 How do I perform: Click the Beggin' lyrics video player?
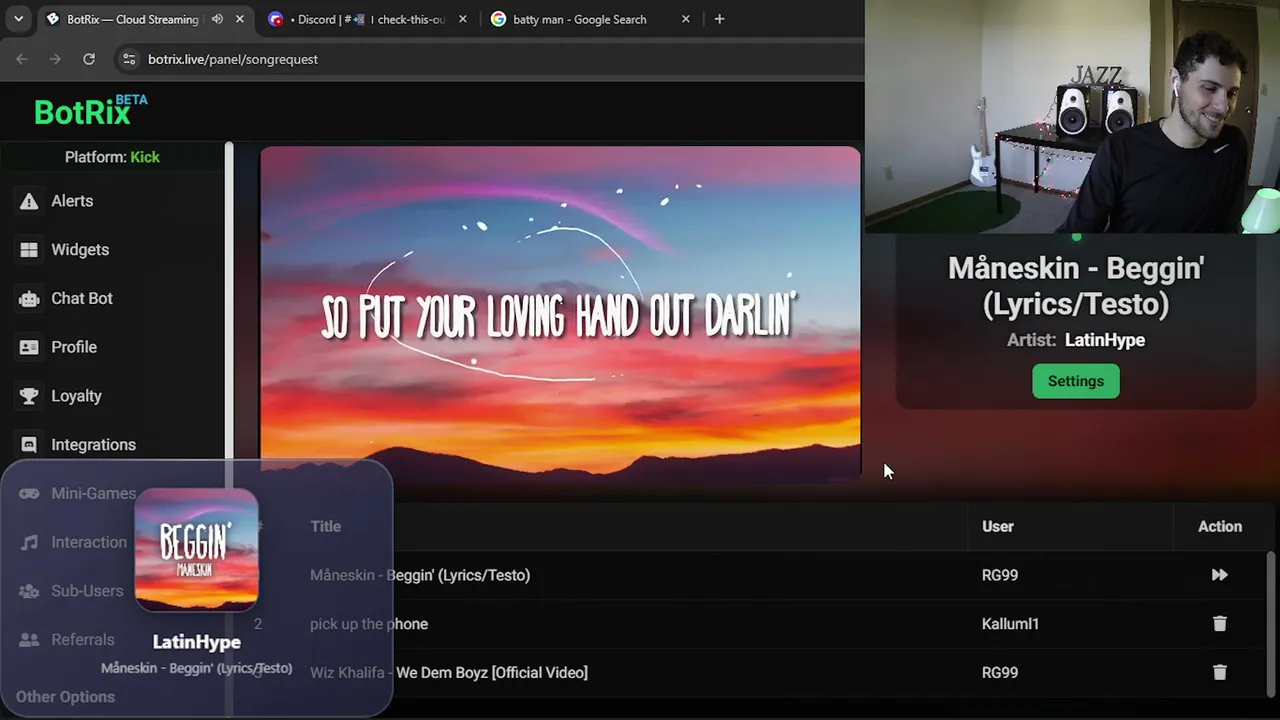click(x=560, y=314)
